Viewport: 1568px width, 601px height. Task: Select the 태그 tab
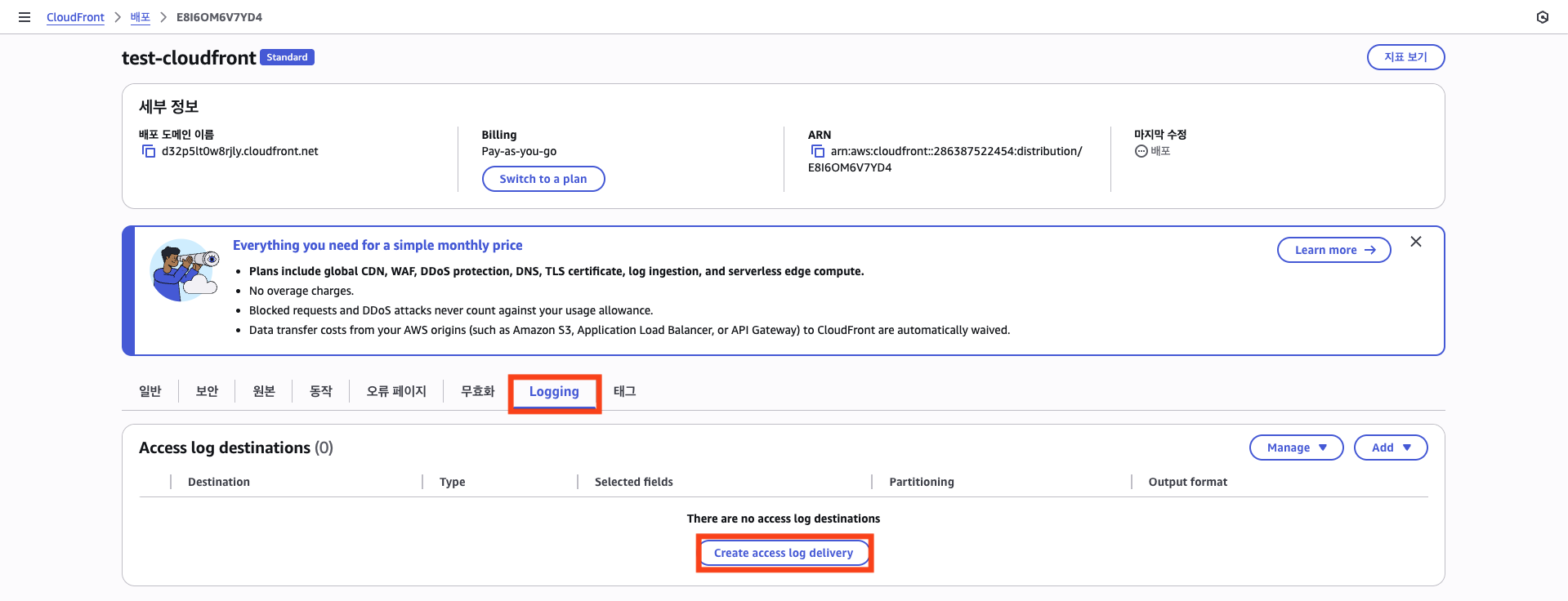tap(624, 392)
